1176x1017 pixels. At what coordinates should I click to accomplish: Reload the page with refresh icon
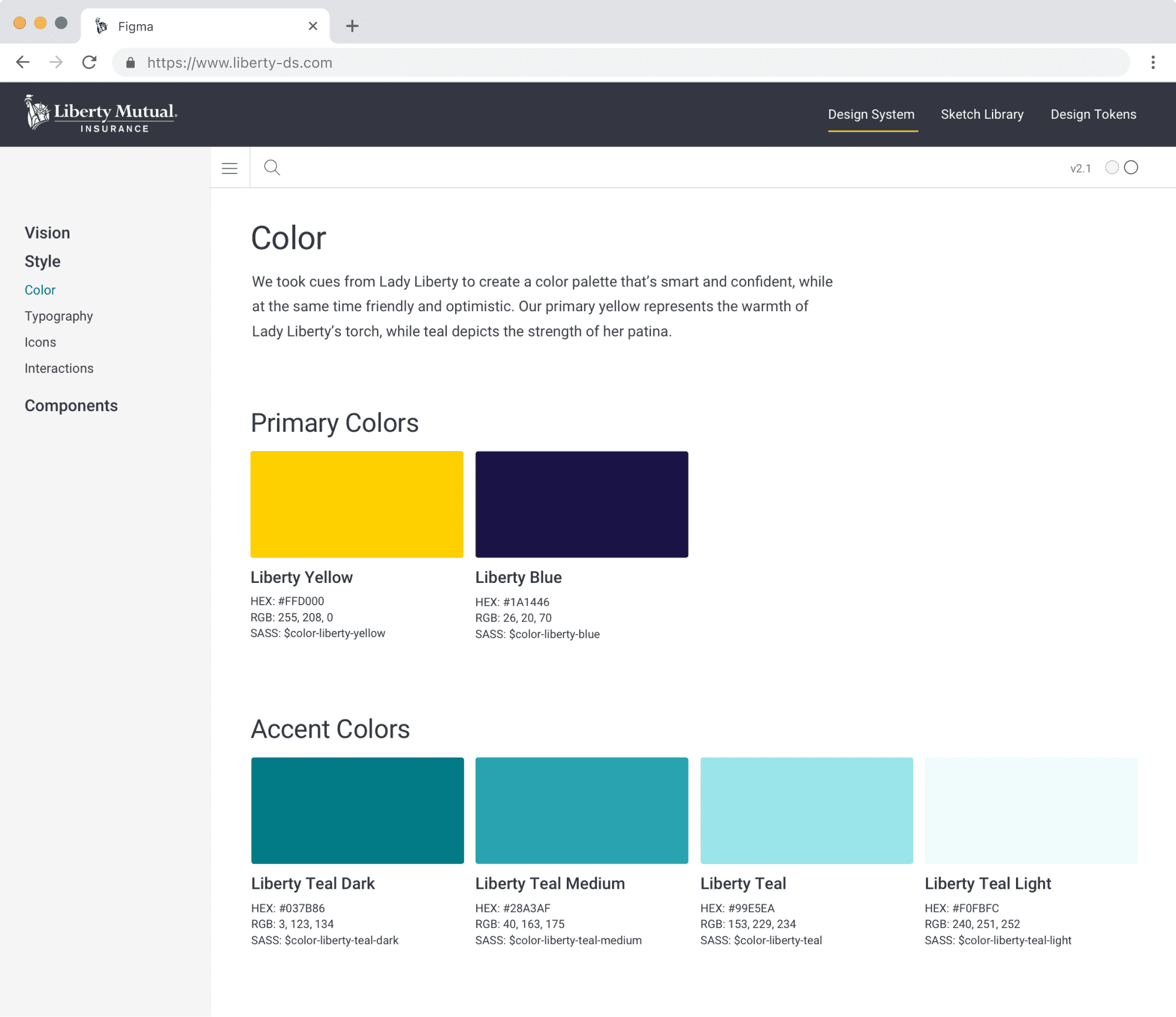(x=89, y=62)
